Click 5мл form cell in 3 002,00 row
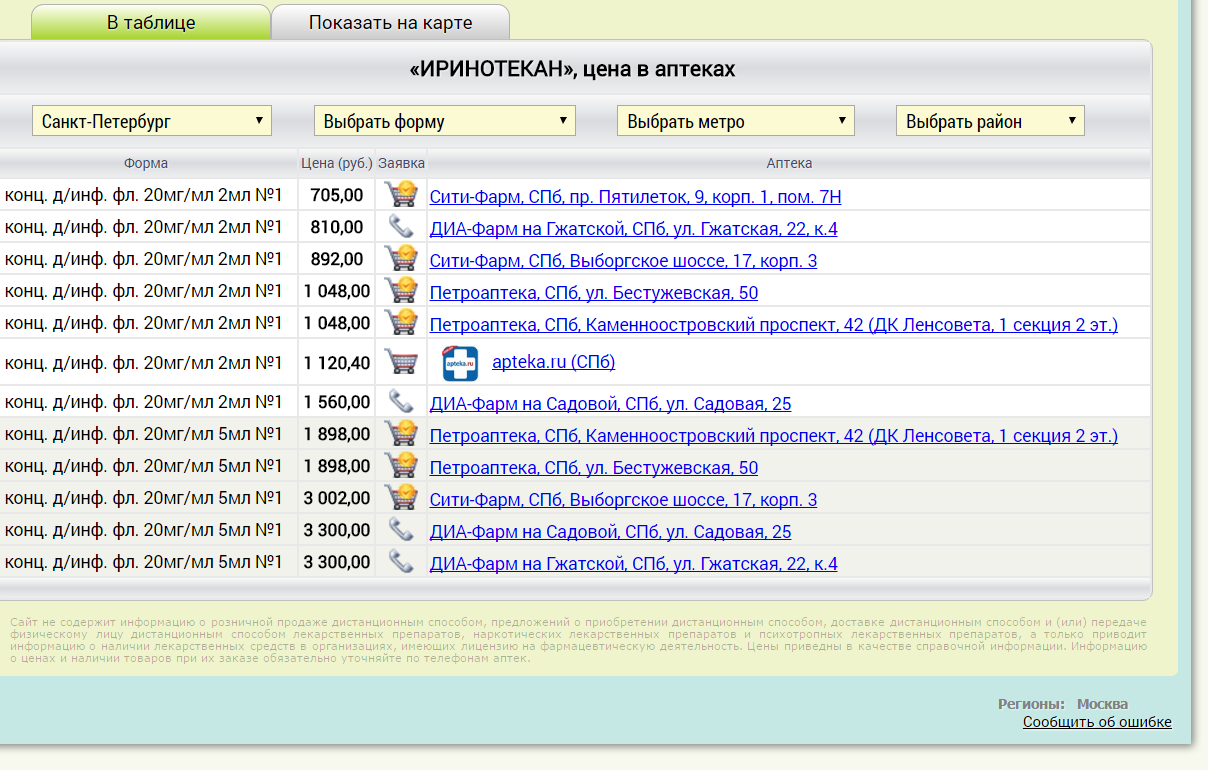Image resolution: width=1208 pixels, height=770 pixels. [x=146, y=498]
